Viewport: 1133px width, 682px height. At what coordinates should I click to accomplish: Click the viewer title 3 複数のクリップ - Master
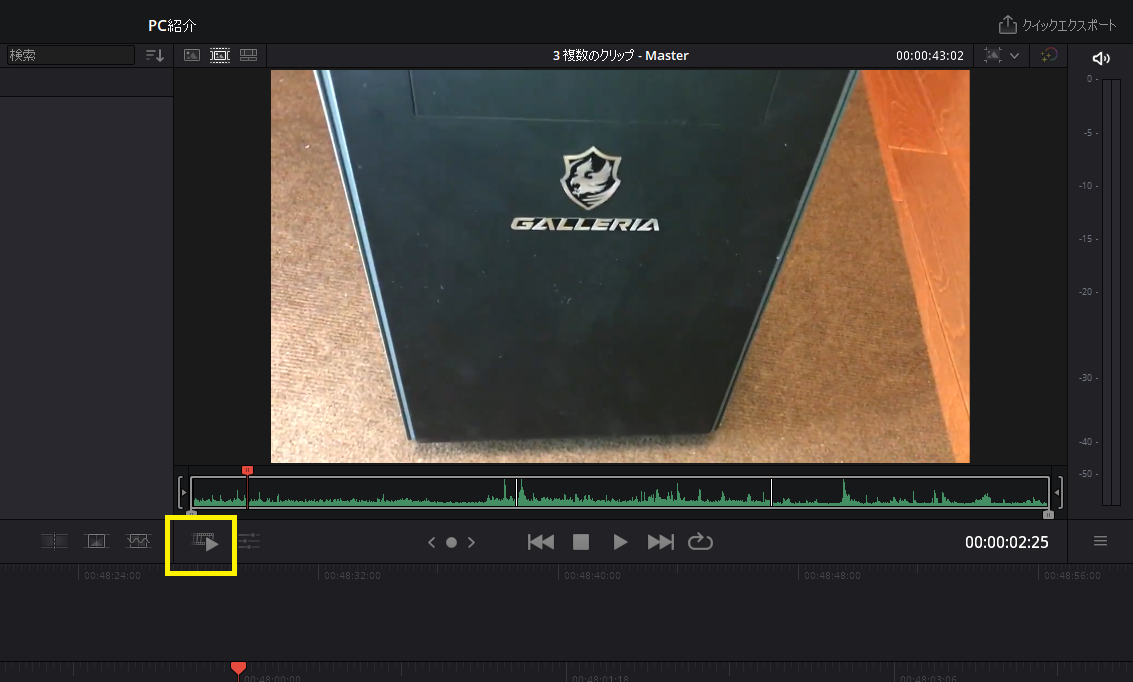[x=620, y=56]
